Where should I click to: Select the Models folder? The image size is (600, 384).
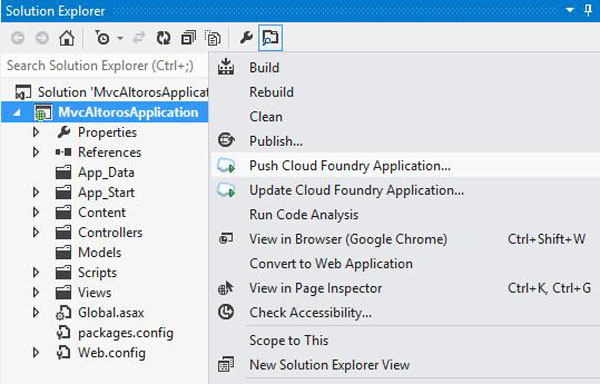(x=99, y=252)
